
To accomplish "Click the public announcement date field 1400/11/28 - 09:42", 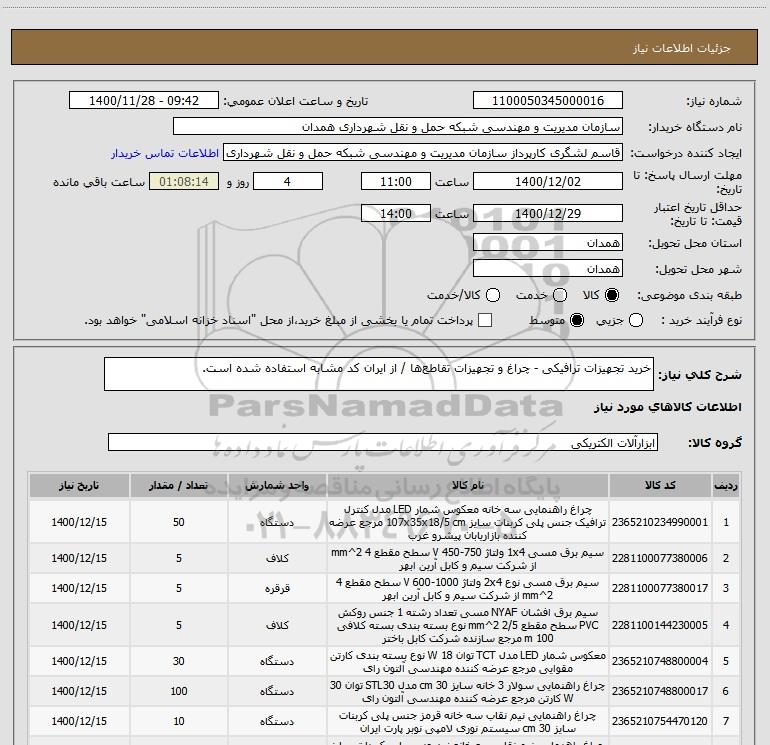I will pos(144,101).
